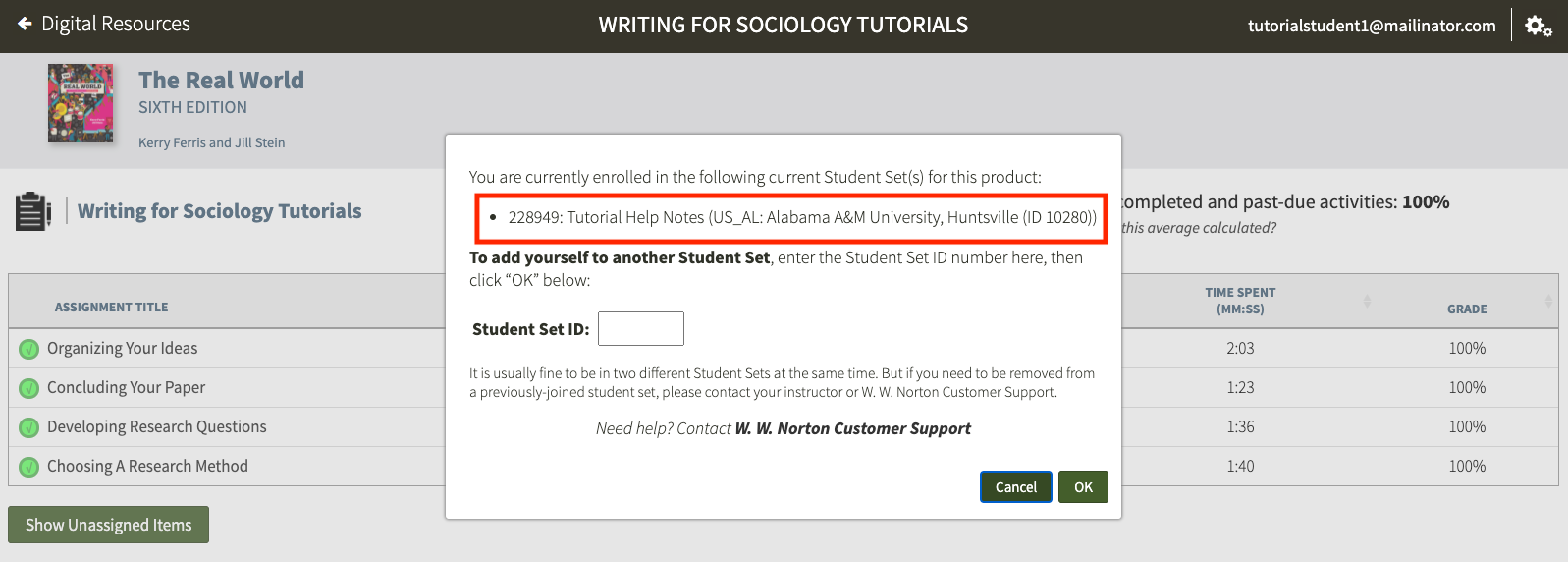This screenshot has width=1568, height=562.
Task: Open W. W. Norton Customer Support link
Action: click(852, 428)
